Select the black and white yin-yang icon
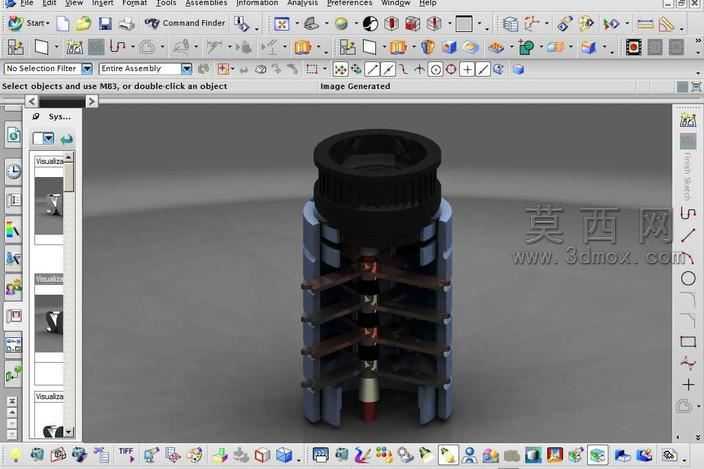704x469 pixels. click(x=370, y=24)
